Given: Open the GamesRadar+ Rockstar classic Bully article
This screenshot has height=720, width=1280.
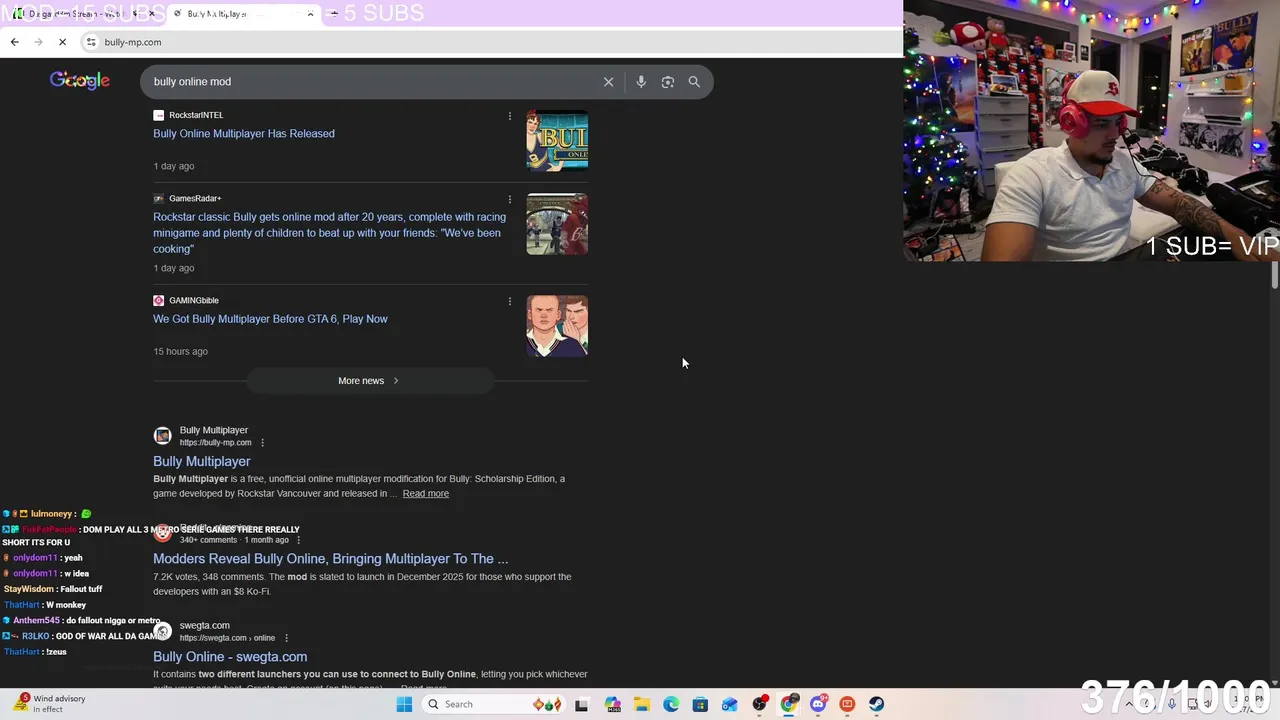Looking at the screenshot, I should [x=329, y=233].
